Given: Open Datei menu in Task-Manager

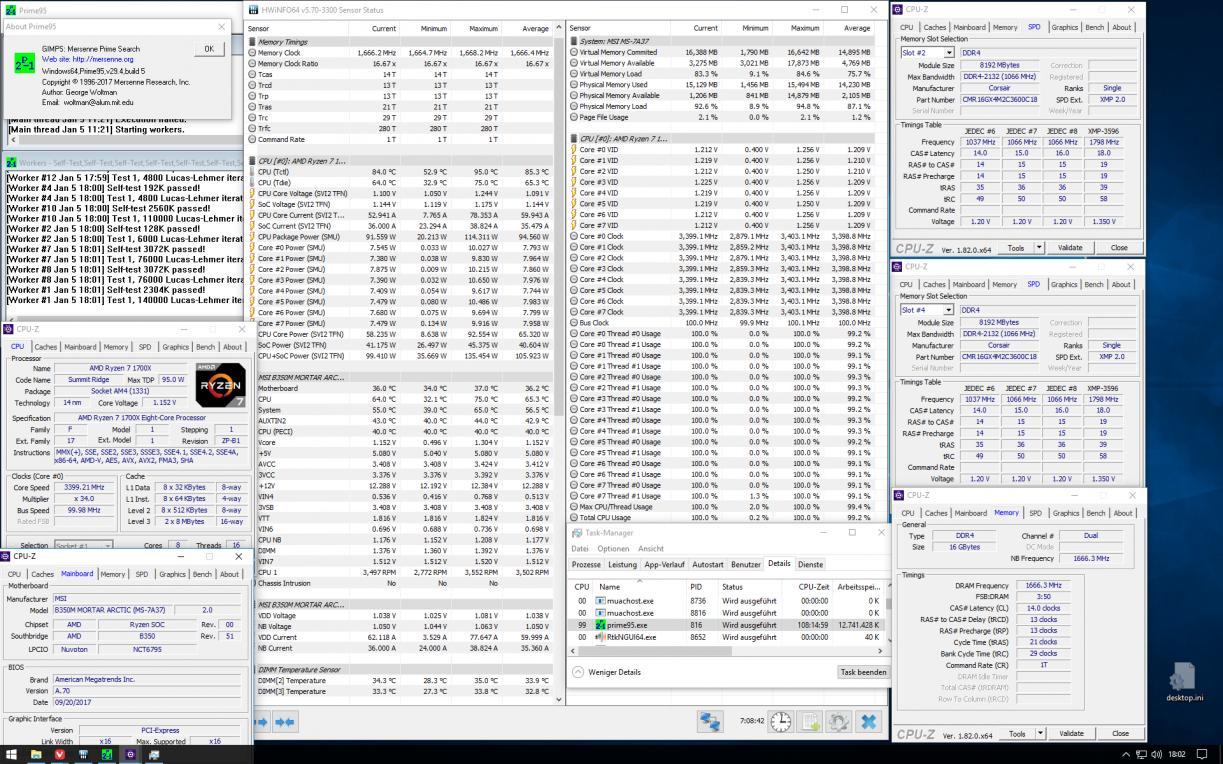Looking at the screenshot, I should point(580,548).
